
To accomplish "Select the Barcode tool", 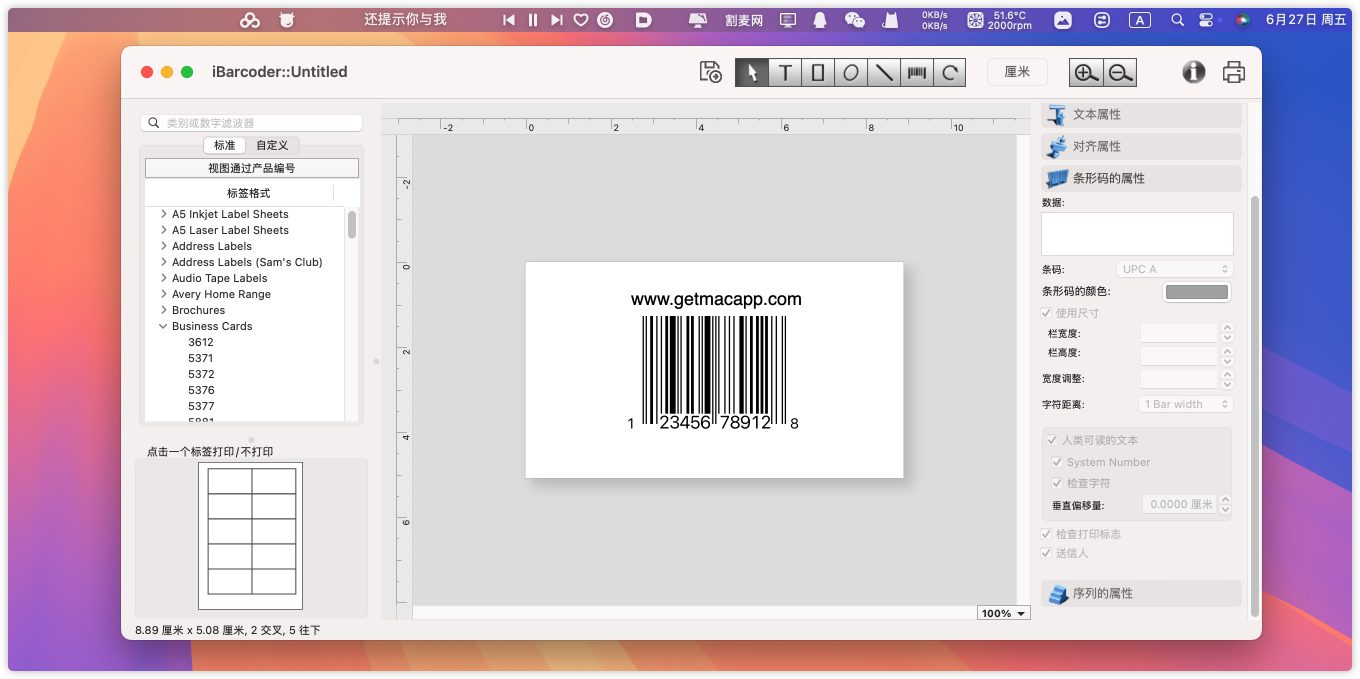I will pyautogui.click(x=917, y=72).
